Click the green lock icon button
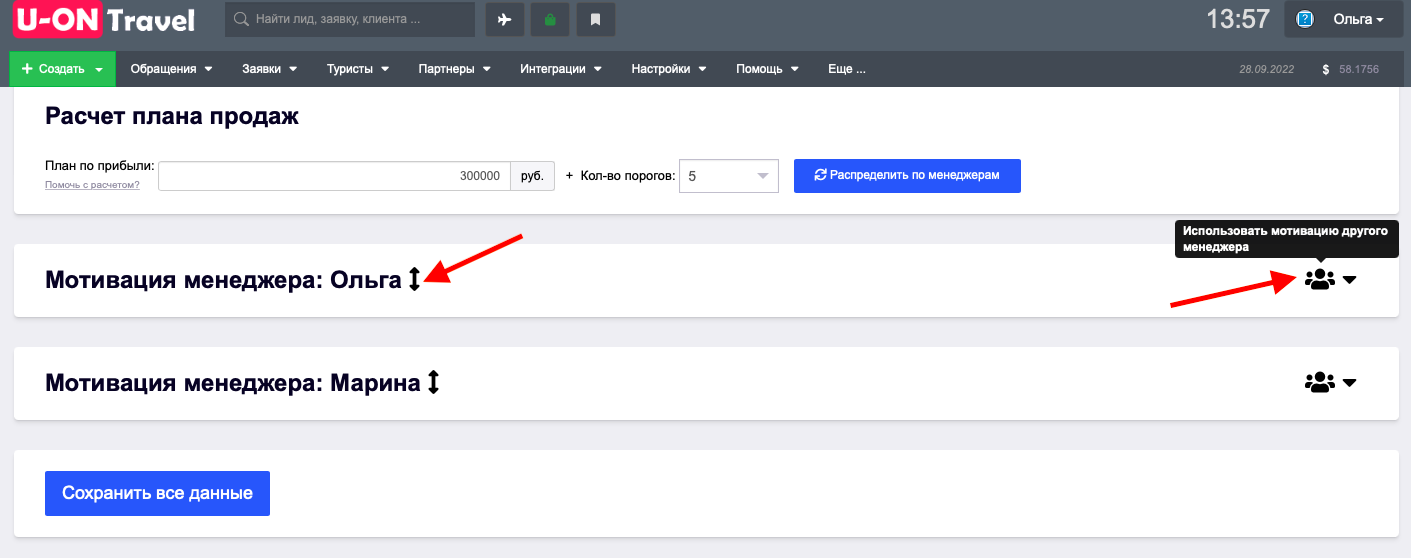The height and width of the screenshot is (558, 1411). 550,19
